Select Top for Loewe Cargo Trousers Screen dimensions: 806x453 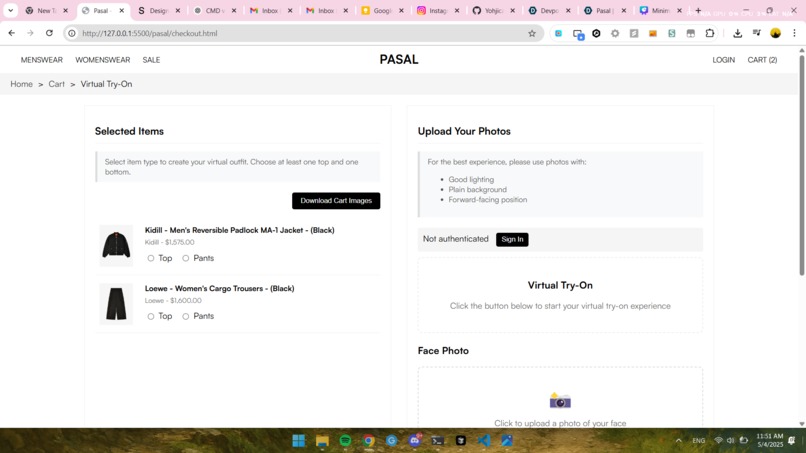pyautogui.click(x=151, y=316)
